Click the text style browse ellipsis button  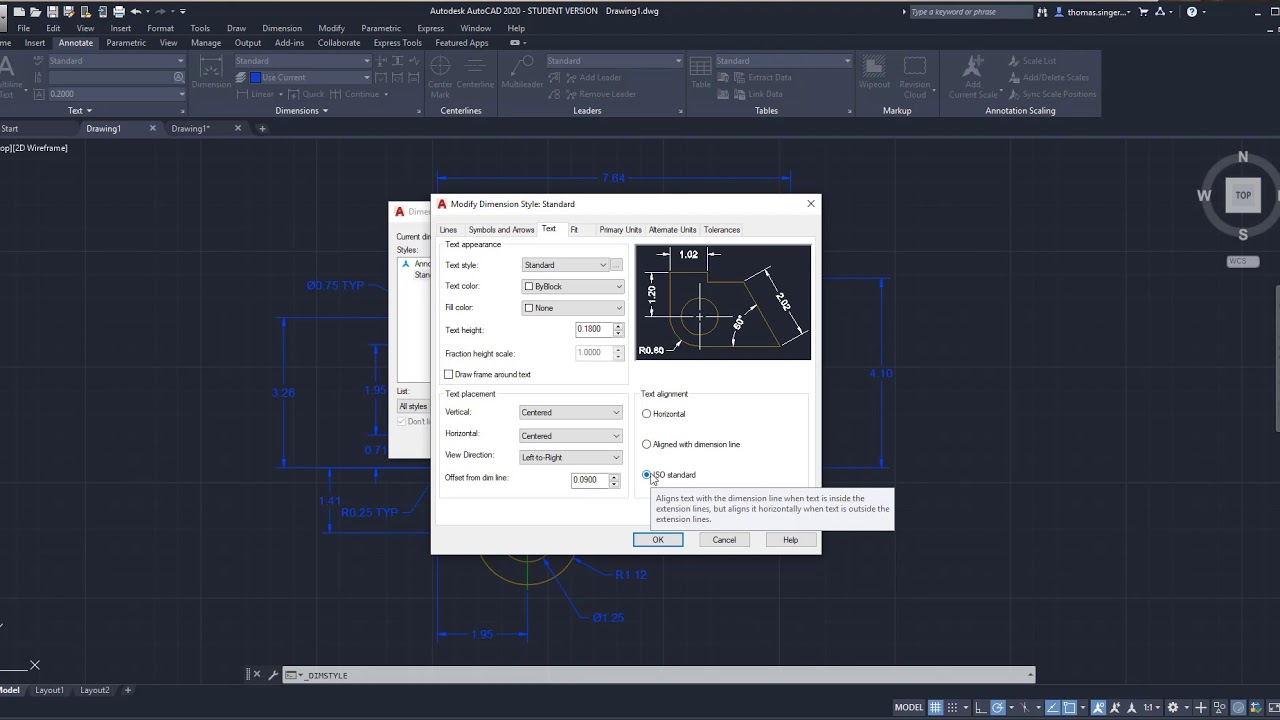(x=617, y=265)
